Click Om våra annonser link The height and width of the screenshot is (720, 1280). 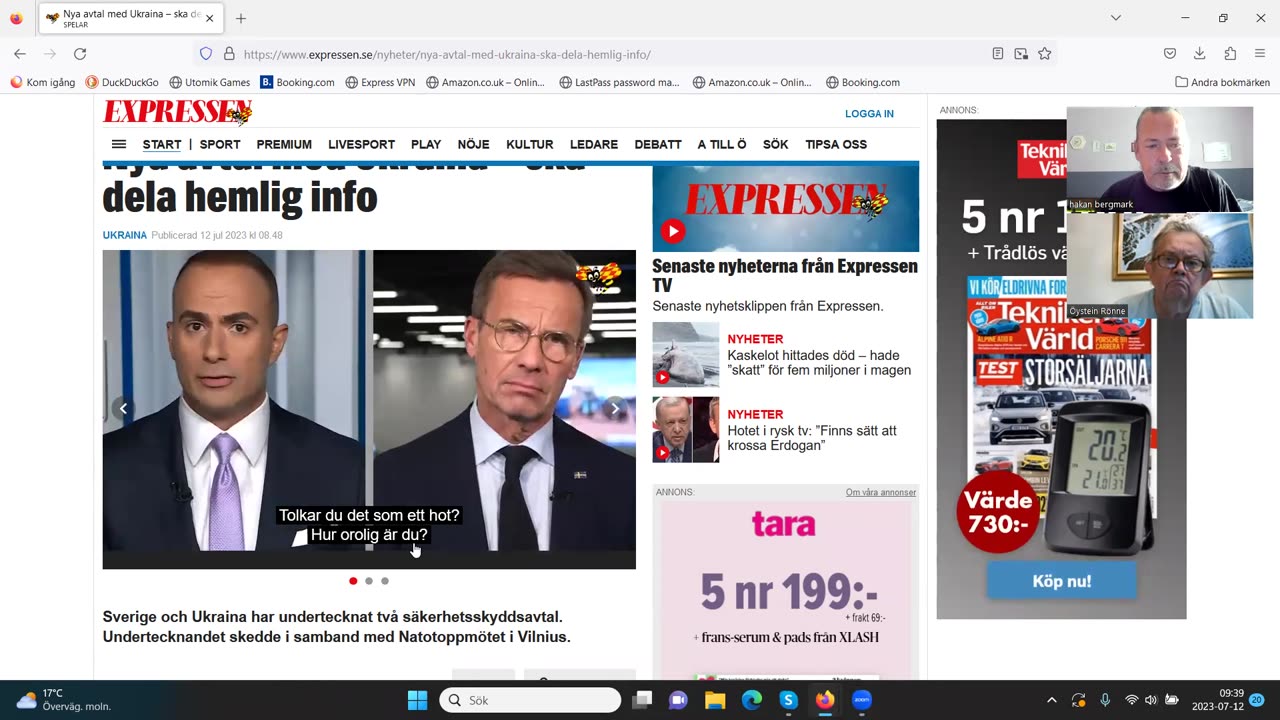[x=881, y=492]
